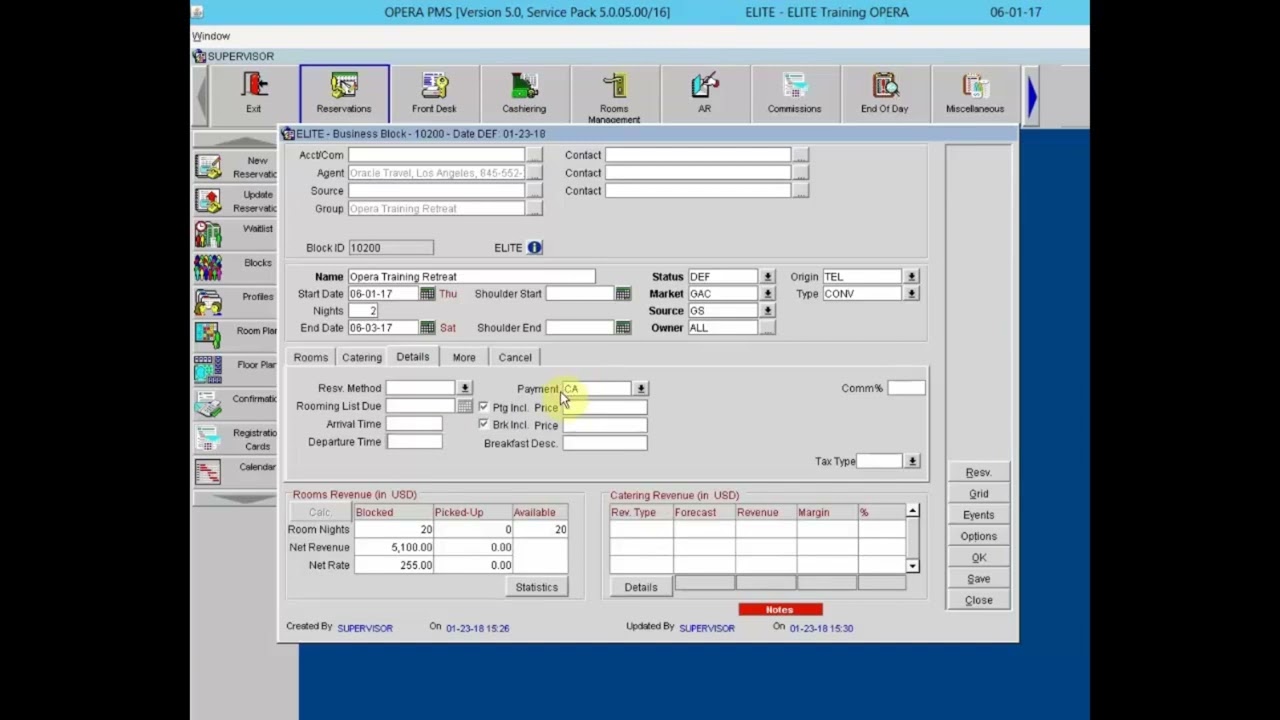Open End Date calendar picker

coord(428,328)
